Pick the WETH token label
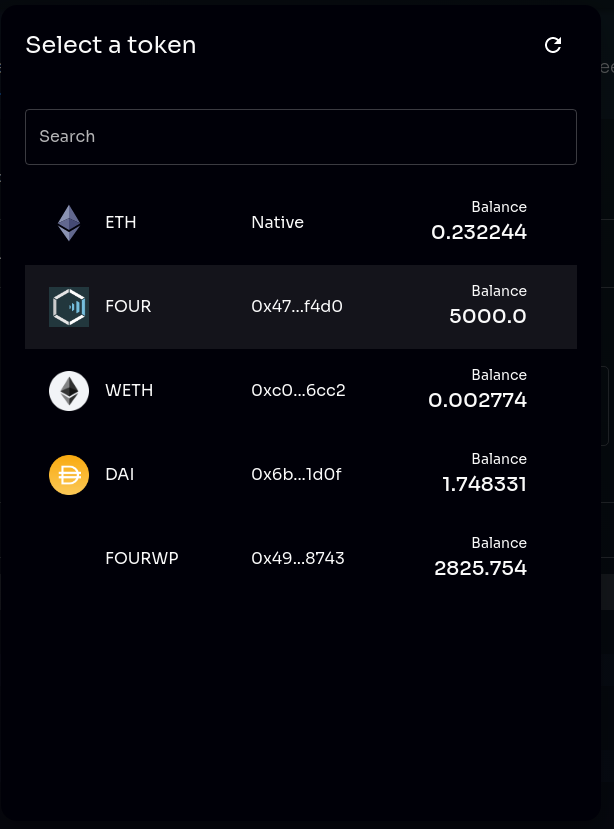 [129, 391]
